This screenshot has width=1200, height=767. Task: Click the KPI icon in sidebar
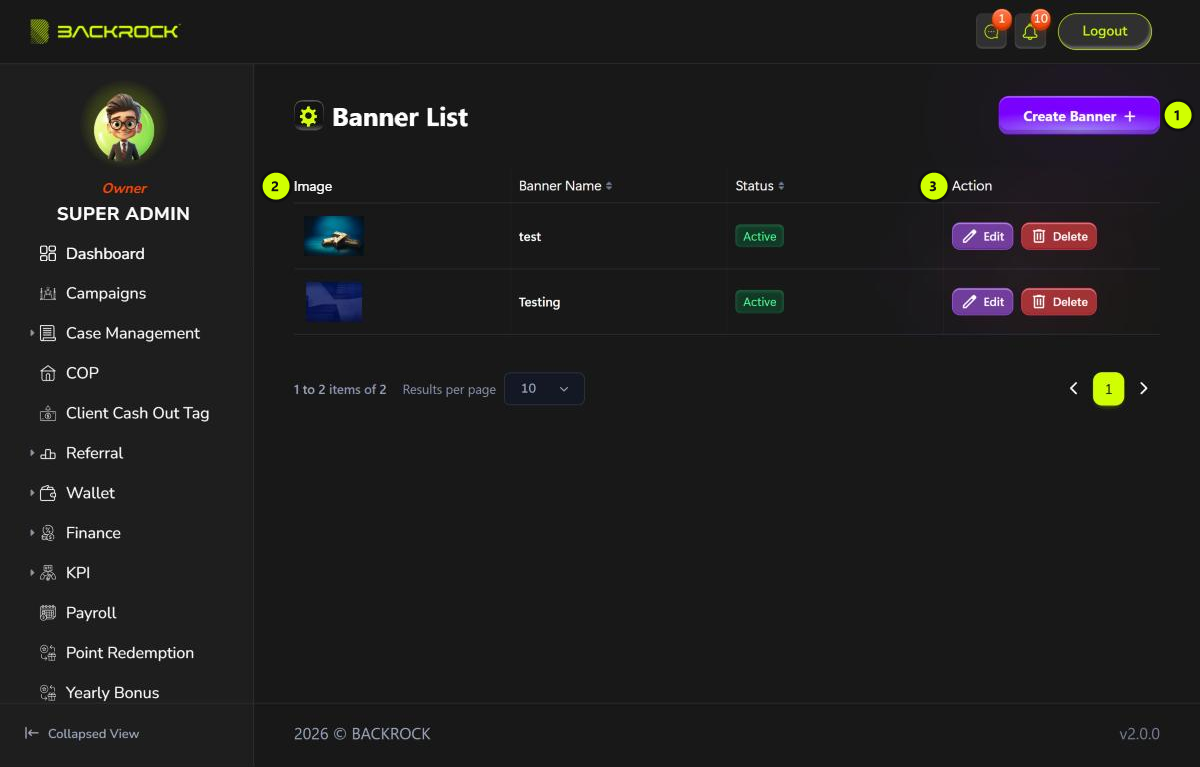[x=48, y=574]
